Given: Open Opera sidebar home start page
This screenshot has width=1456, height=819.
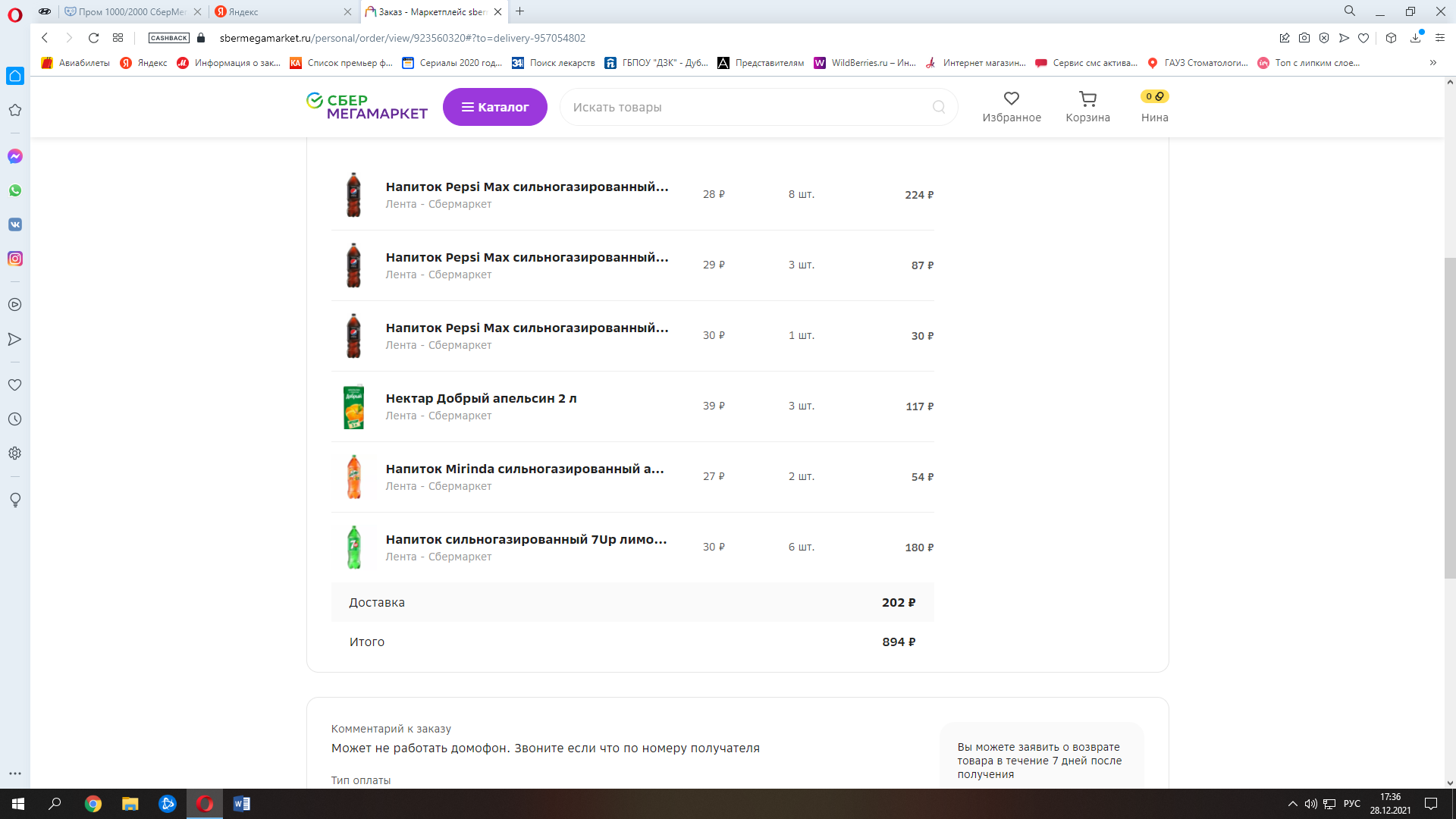Looking at the screenshot, I should pyautogui.click(x=15, y=76).
